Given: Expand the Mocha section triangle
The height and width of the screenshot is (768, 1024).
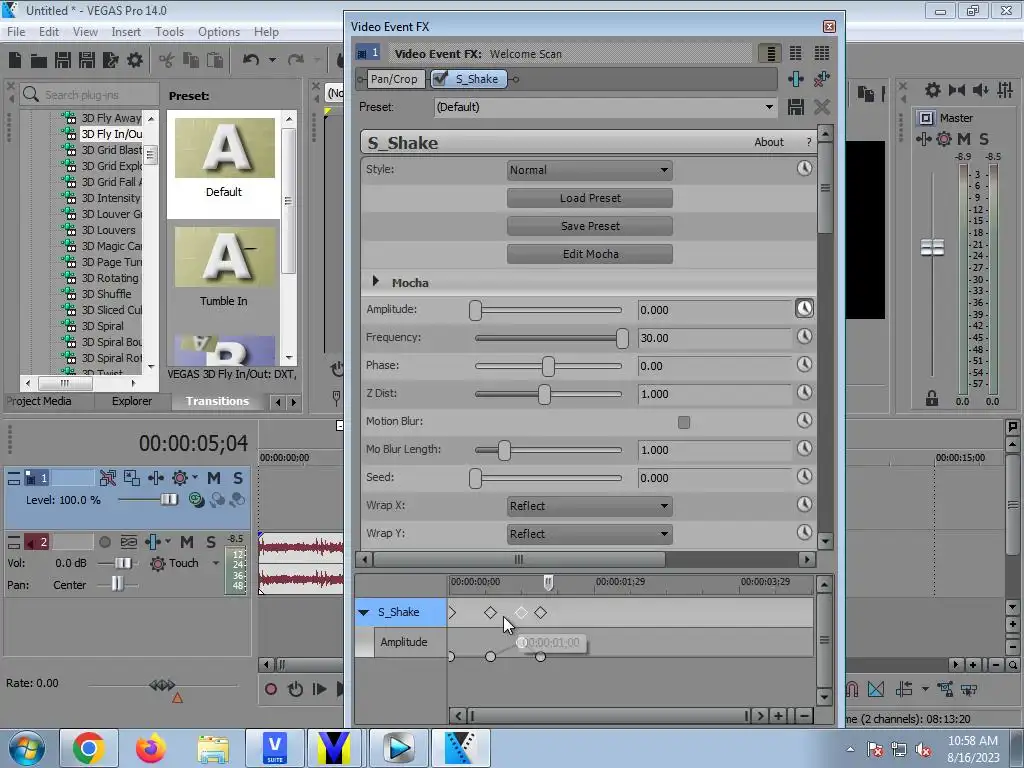Looking at the screenshot, I should coord(376,281).
